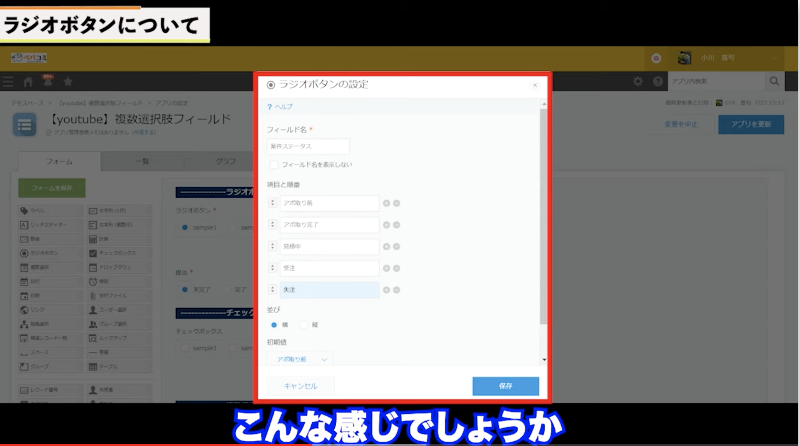Open the hamburger menu in top-left toolbar
This screenshot has height=446, width=800.
9,81
